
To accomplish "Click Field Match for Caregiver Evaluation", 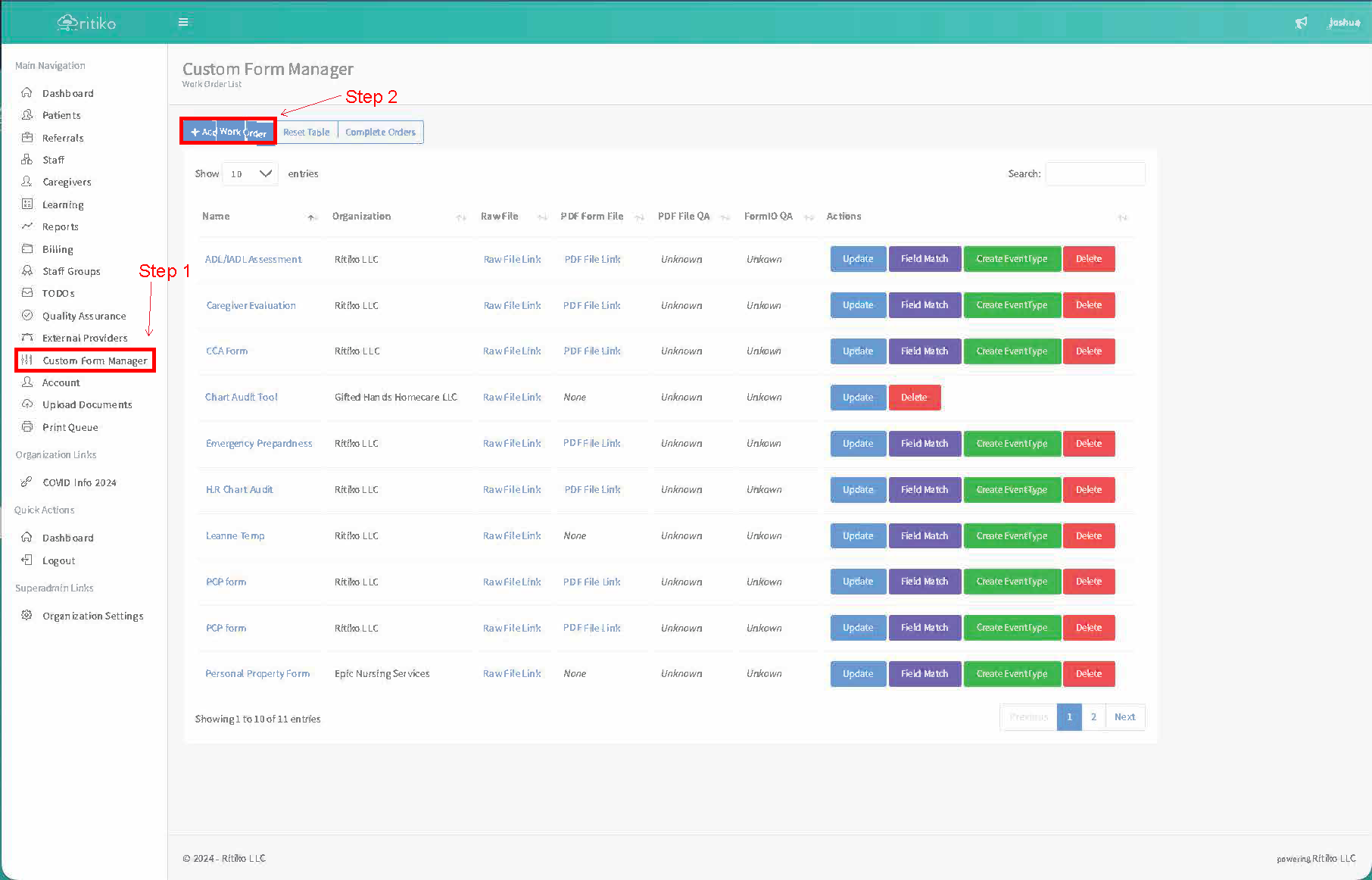I will (x=924, y=305).
